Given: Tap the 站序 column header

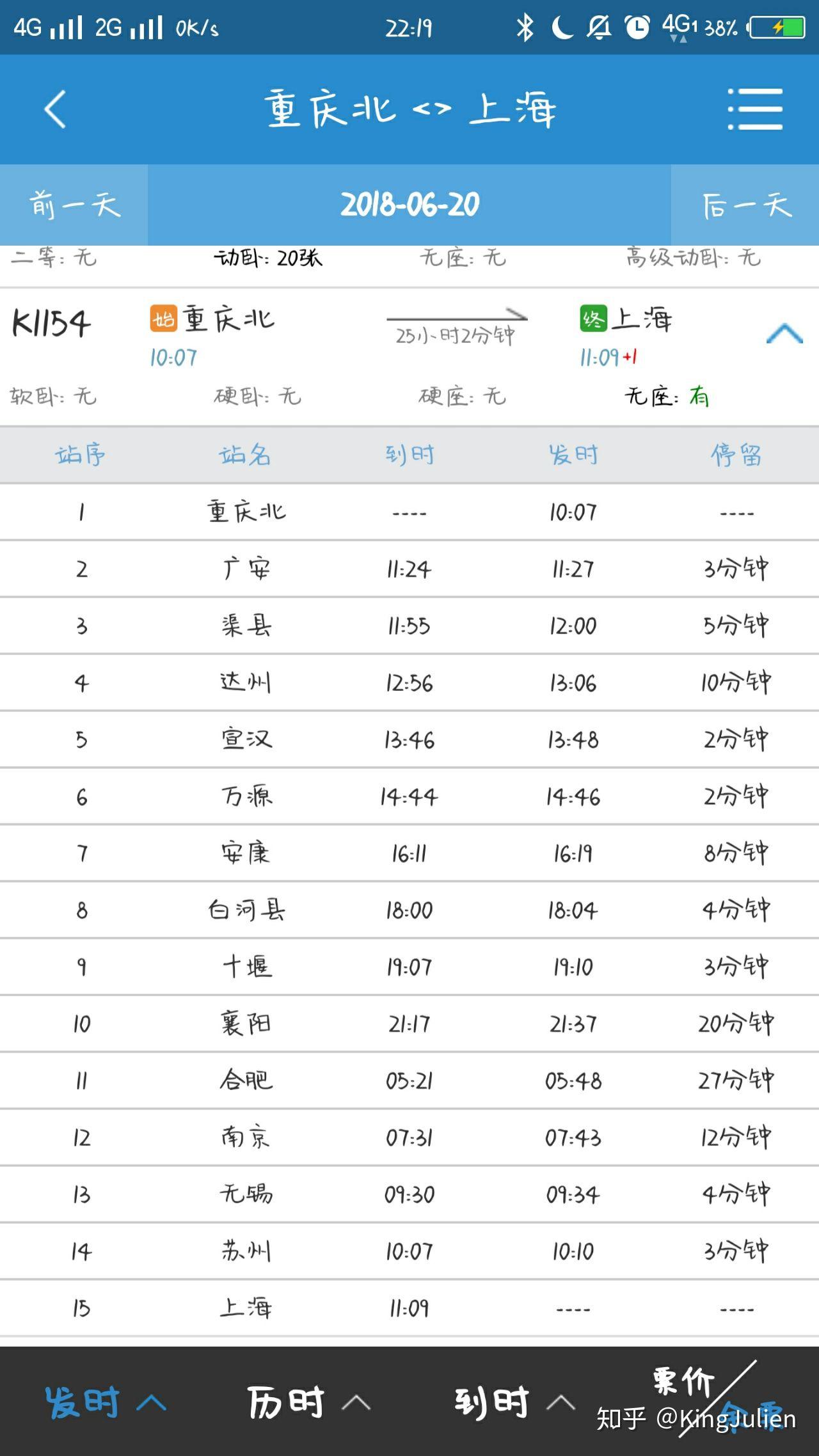Looking at the screenshot, I should pos(81,455).
